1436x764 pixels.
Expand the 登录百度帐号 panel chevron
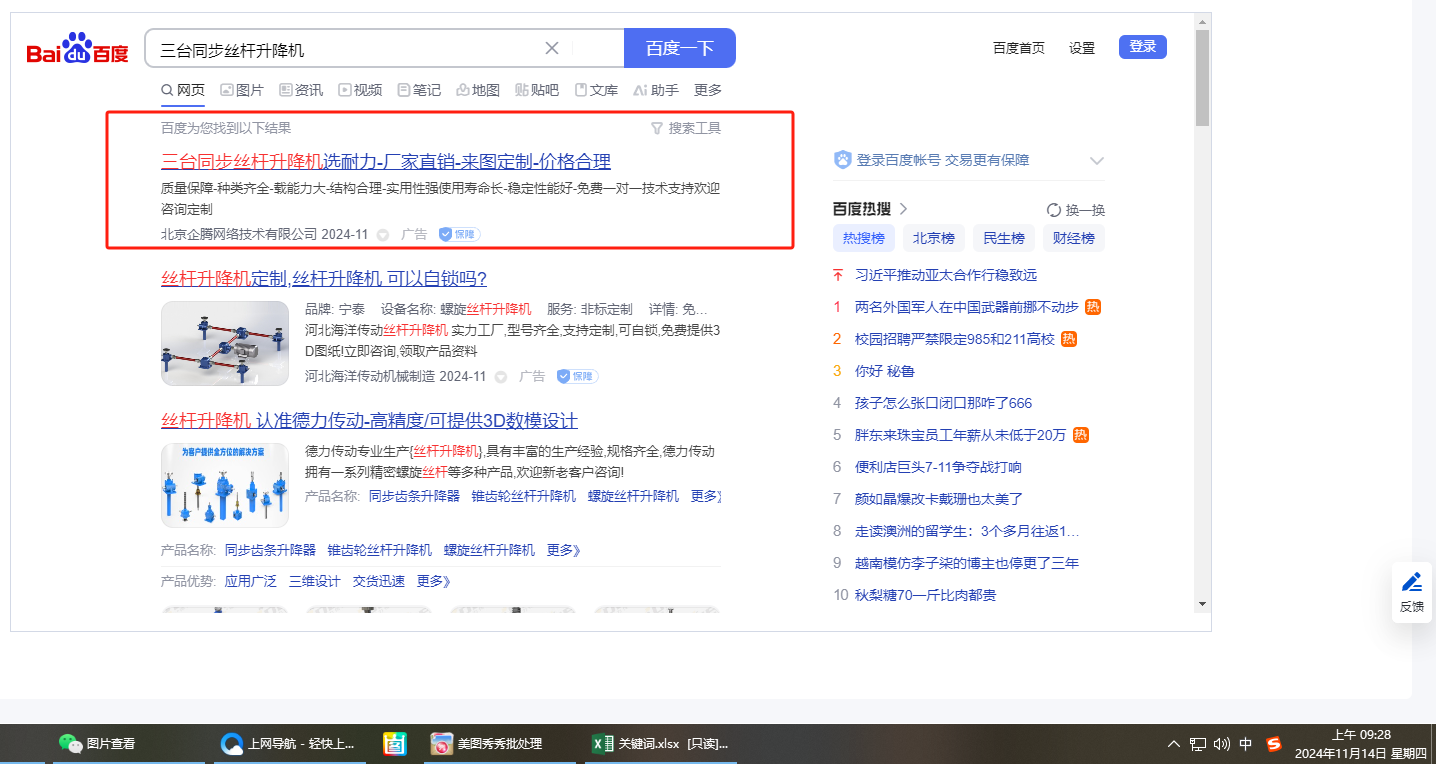point(1096,161)
